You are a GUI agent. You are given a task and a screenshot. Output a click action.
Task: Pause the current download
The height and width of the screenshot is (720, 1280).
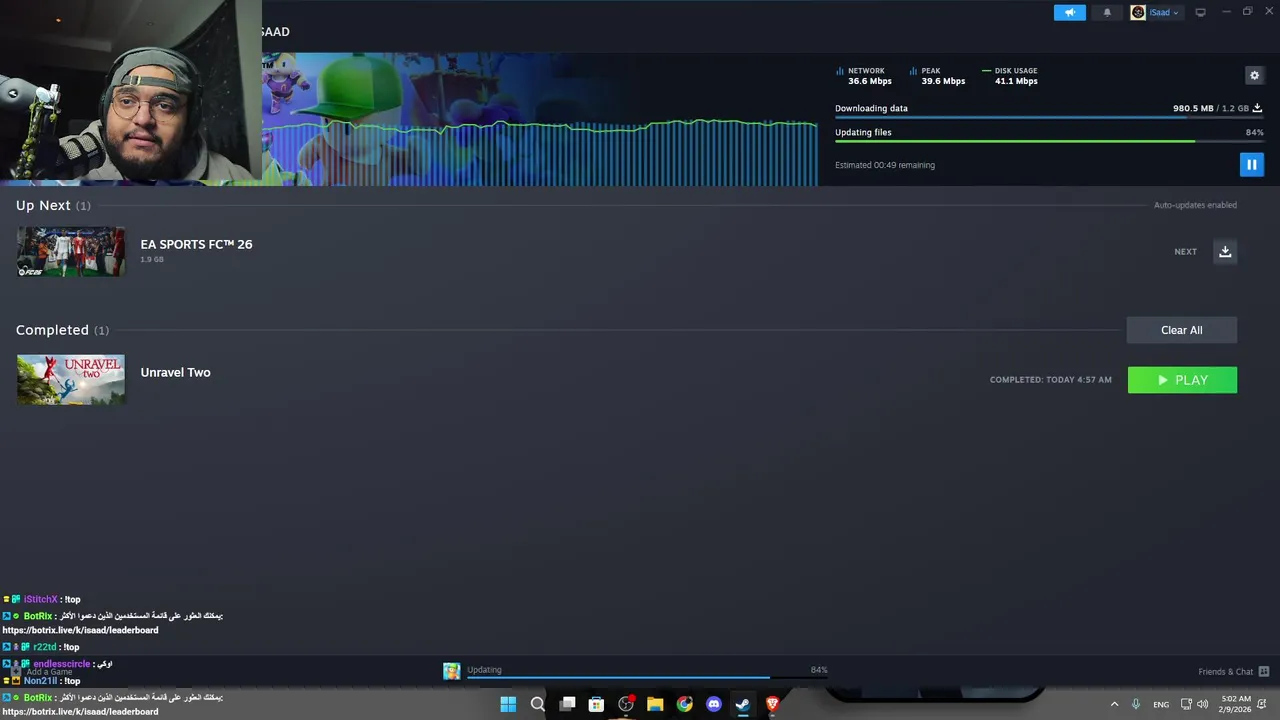pyautogui.click(x=1251, y=164)
